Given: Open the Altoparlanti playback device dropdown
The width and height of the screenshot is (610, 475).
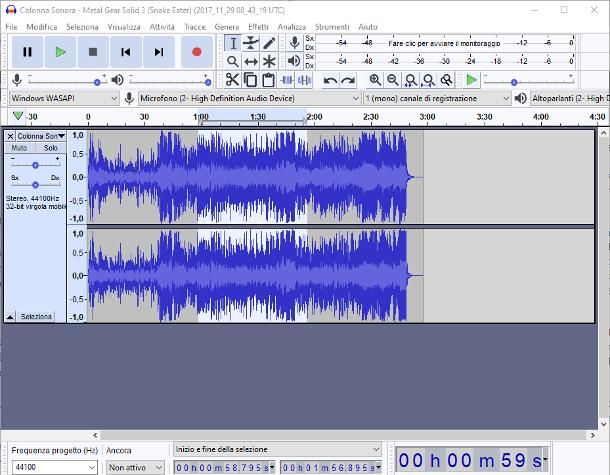Looking at the screenshot, I should pyautogui.click(x=570, y=98).
